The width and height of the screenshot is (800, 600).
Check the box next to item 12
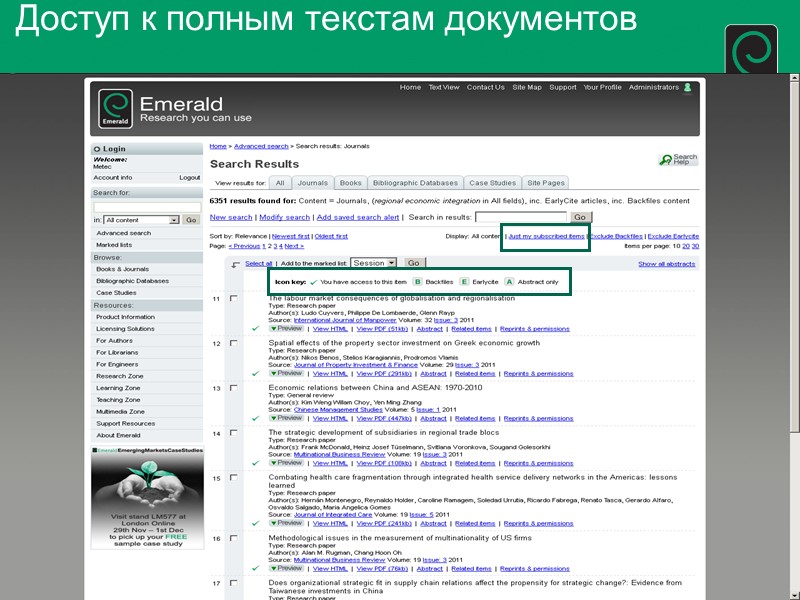click(236, 341)
